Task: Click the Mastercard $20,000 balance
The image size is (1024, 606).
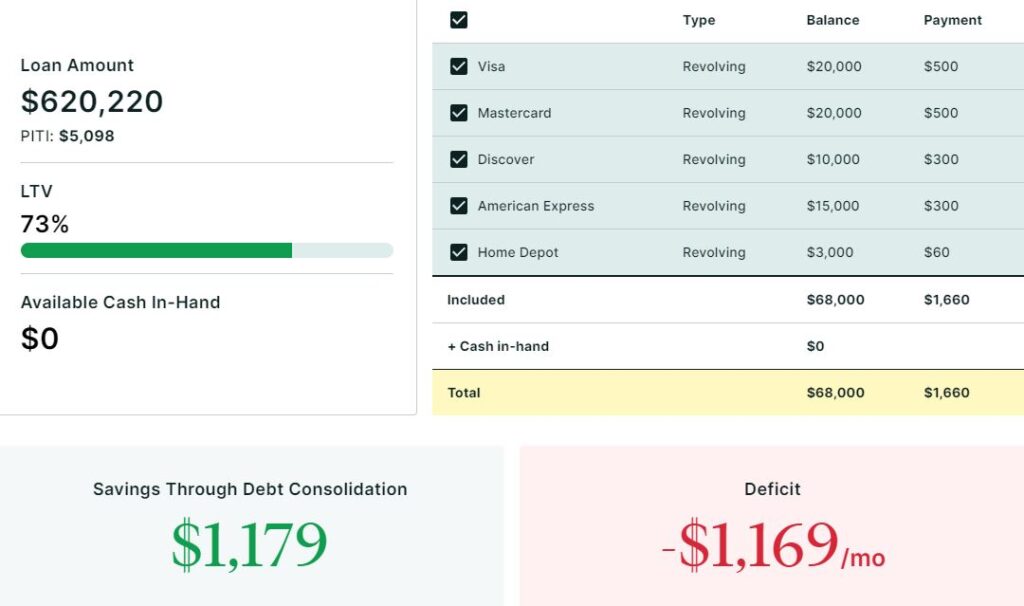Action: coord(833,113)
